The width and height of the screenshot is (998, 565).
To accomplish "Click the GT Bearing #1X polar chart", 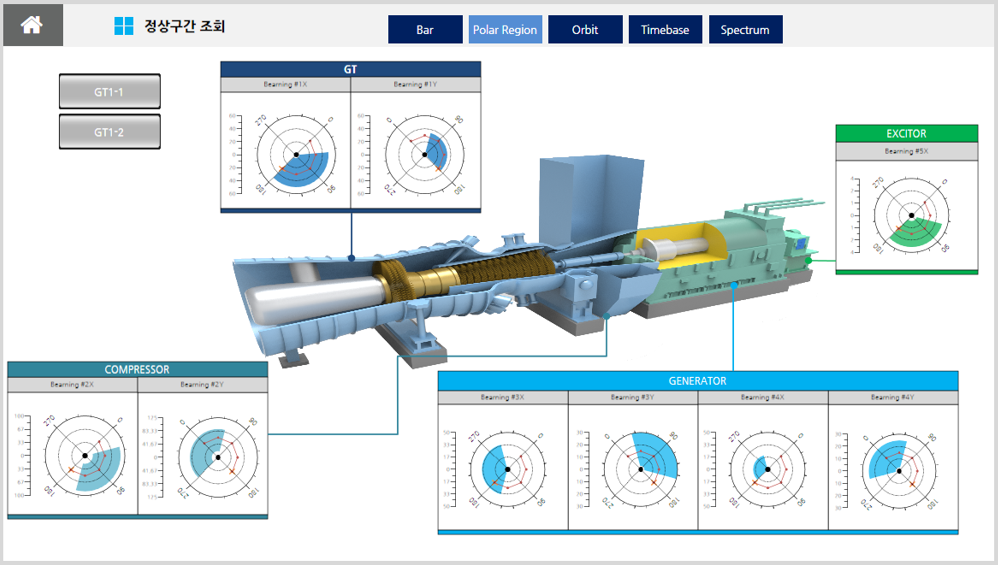I will [x=295, y=154].
